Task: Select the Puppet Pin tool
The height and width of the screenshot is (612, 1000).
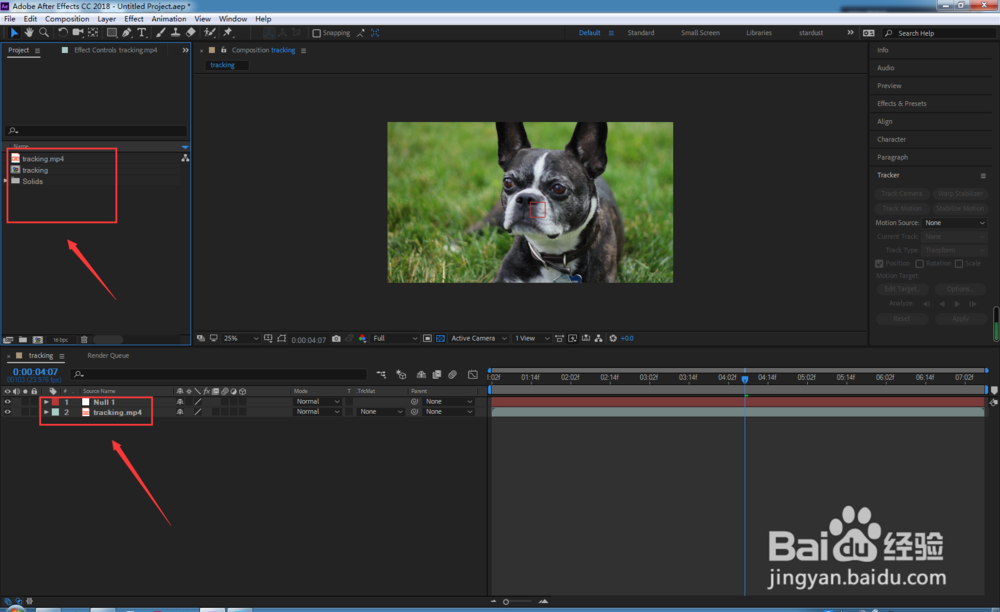Action: pos(228,33)
